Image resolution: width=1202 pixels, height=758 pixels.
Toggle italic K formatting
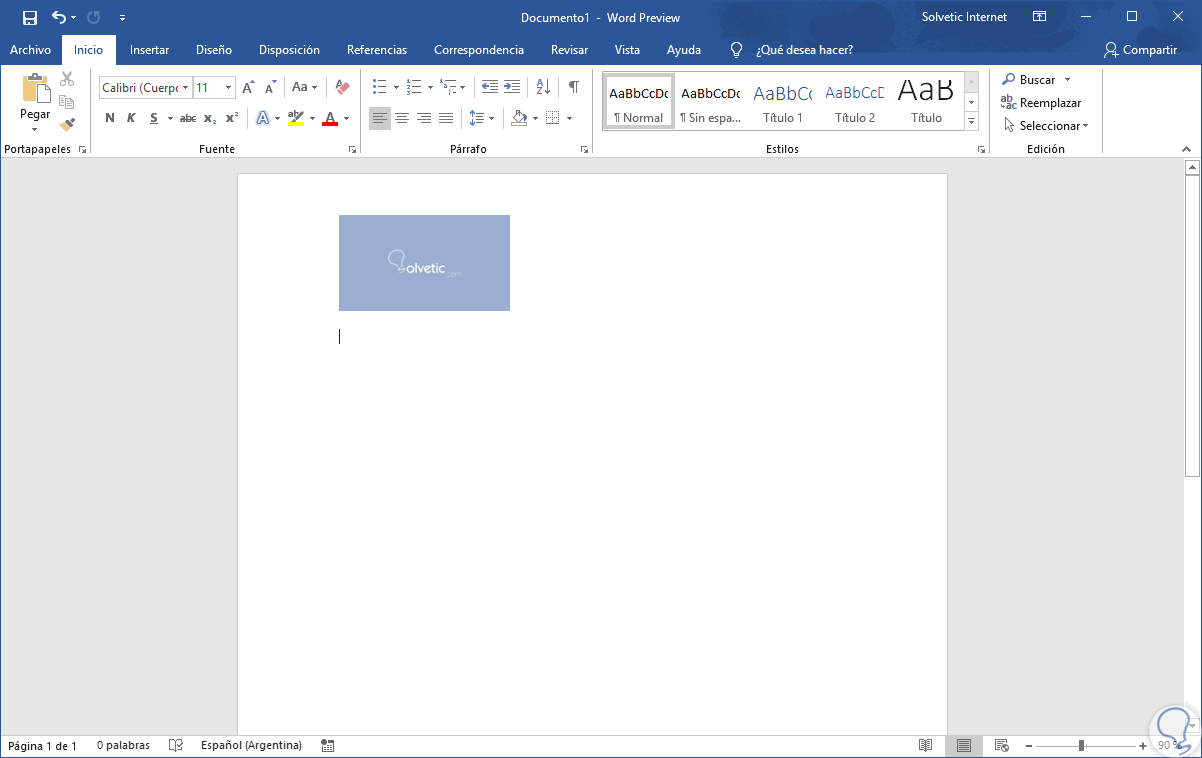tap(131, 118)
